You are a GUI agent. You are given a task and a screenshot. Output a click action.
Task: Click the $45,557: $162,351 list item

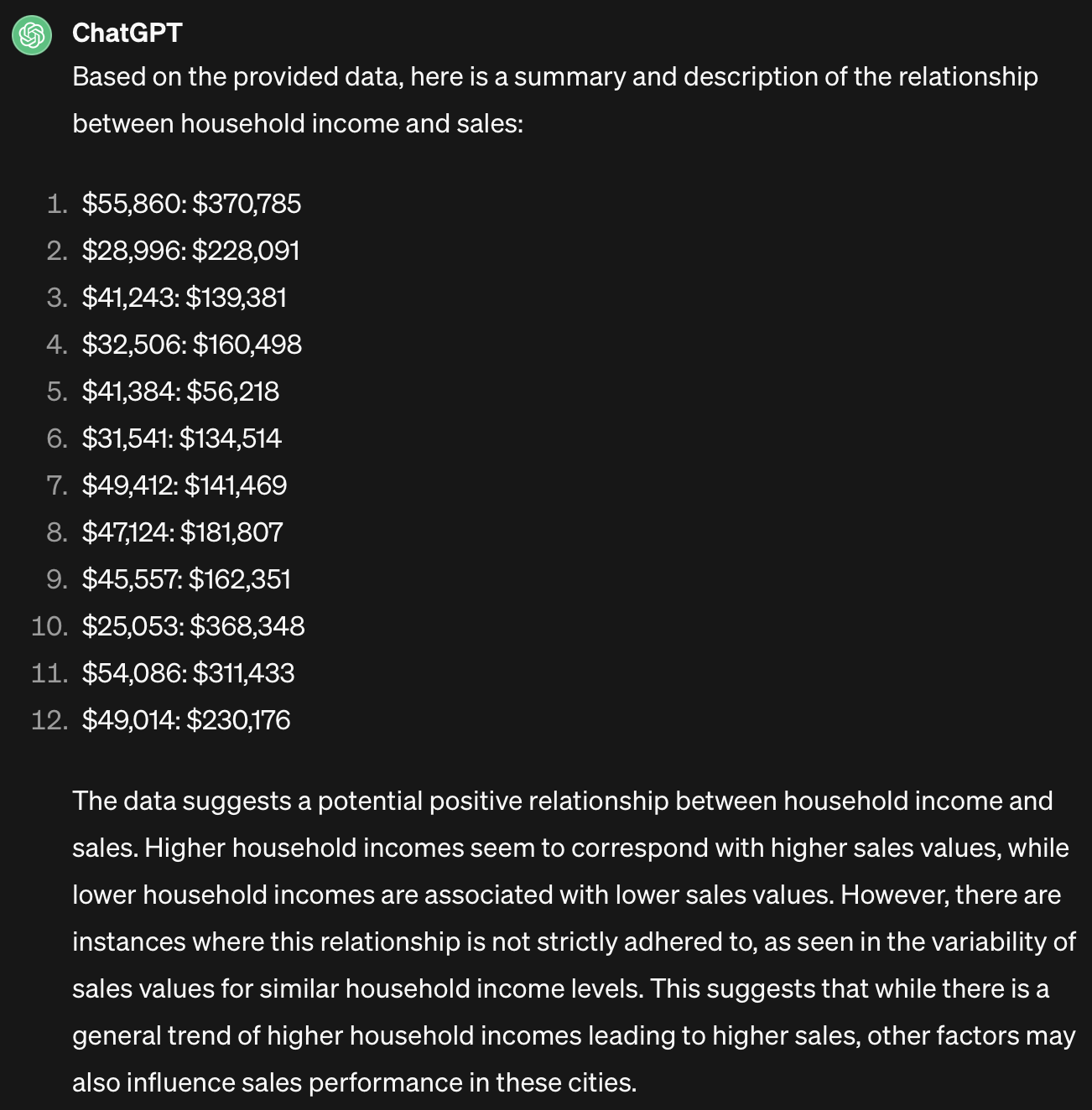click(x=186, y=579)
